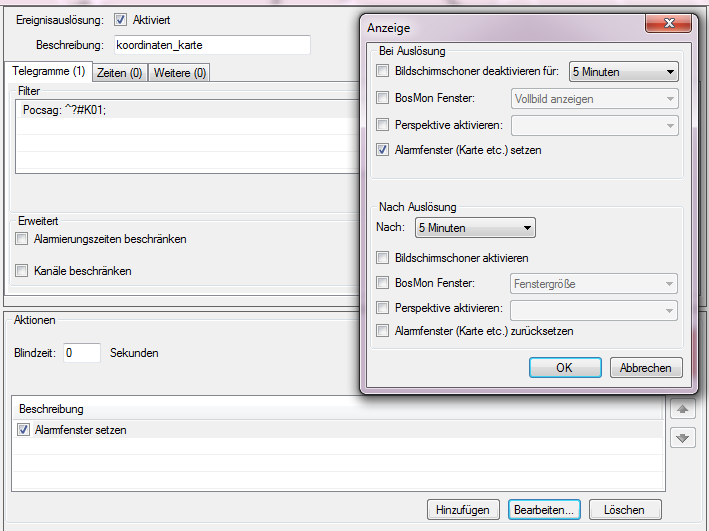Expand the Nach 5 Minuten dropdown
The height and width of the screenshot is (531, 709).
(474, 228)
